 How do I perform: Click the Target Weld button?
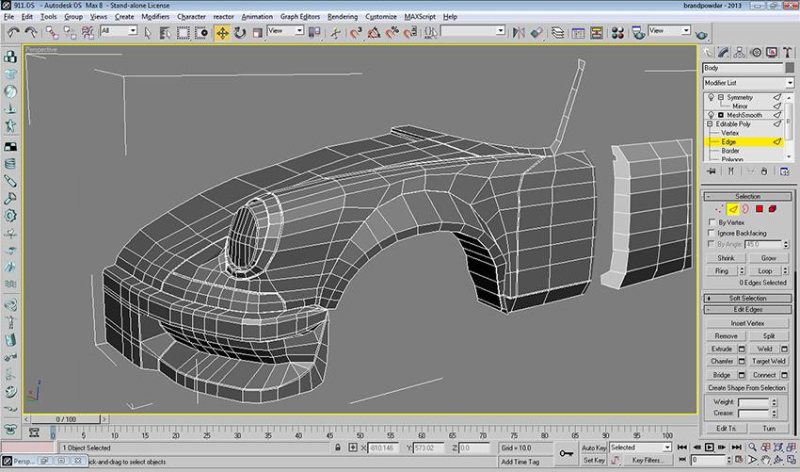coord(768,361)
